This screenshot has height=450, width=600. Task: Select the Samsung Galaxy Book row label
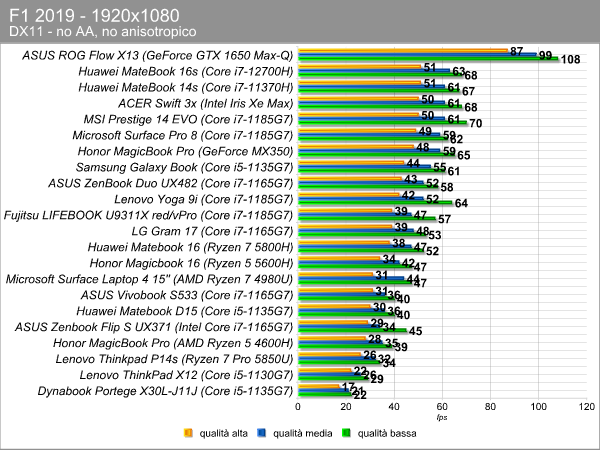(x=184, y=167)
